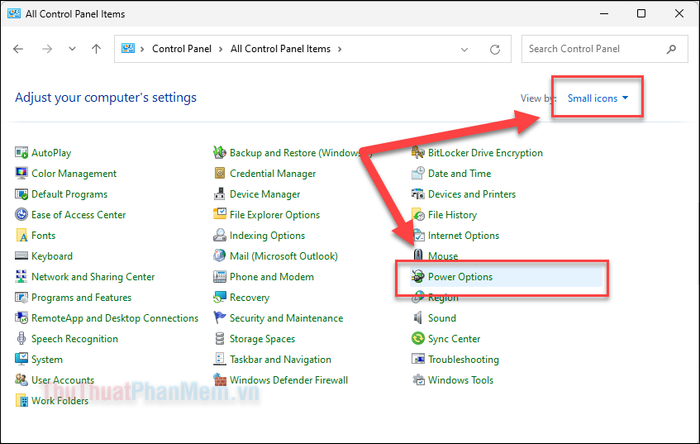Open the Region settings link

[x=443, y=297]
